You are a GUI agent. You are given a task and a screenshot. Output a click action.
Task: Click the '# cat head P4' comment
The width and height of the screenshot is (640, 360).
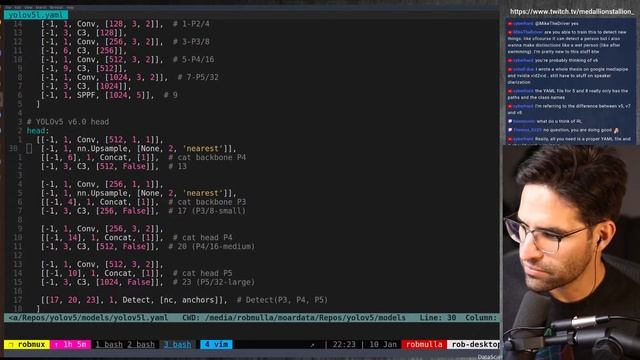tap(202, 238)
